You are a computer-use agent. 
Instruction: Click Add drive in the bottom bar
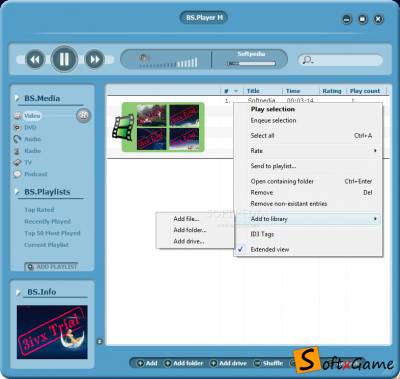[229, 363]
